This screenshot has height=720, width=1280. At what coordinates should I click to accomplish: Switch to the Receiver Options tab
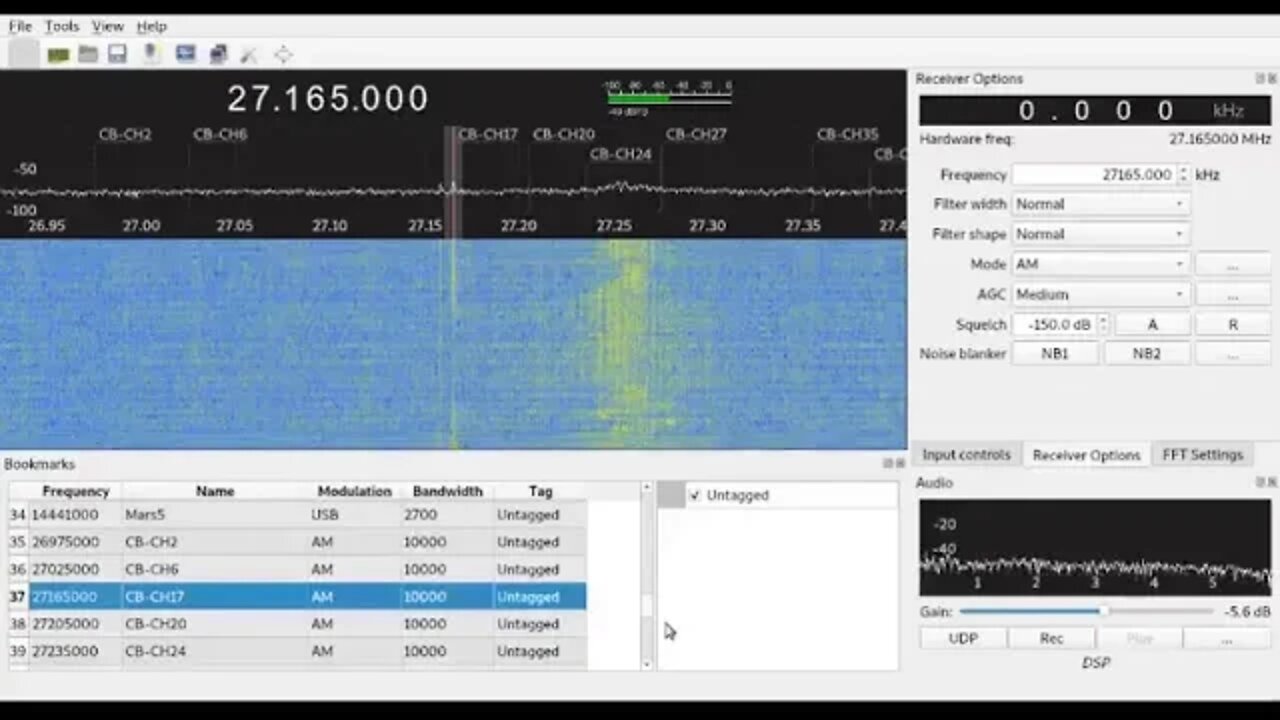click(1086, 454)
